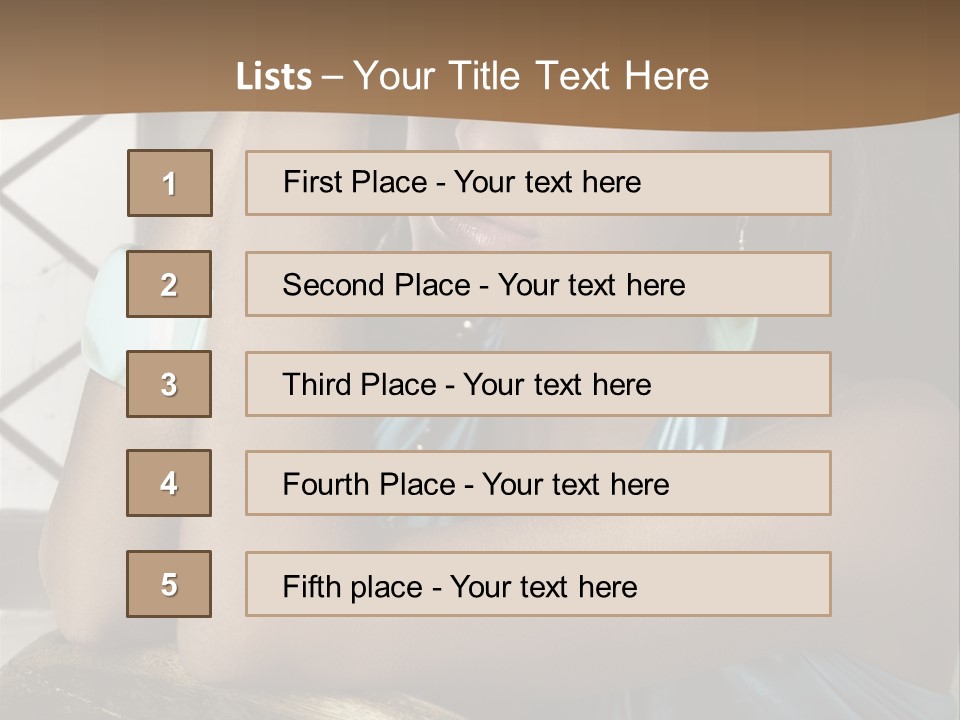Image resolution: width=960 pixels, height=720 pixels.
Task: Edit the 'Third Place' text box
Action: click(x=538, y=384)
